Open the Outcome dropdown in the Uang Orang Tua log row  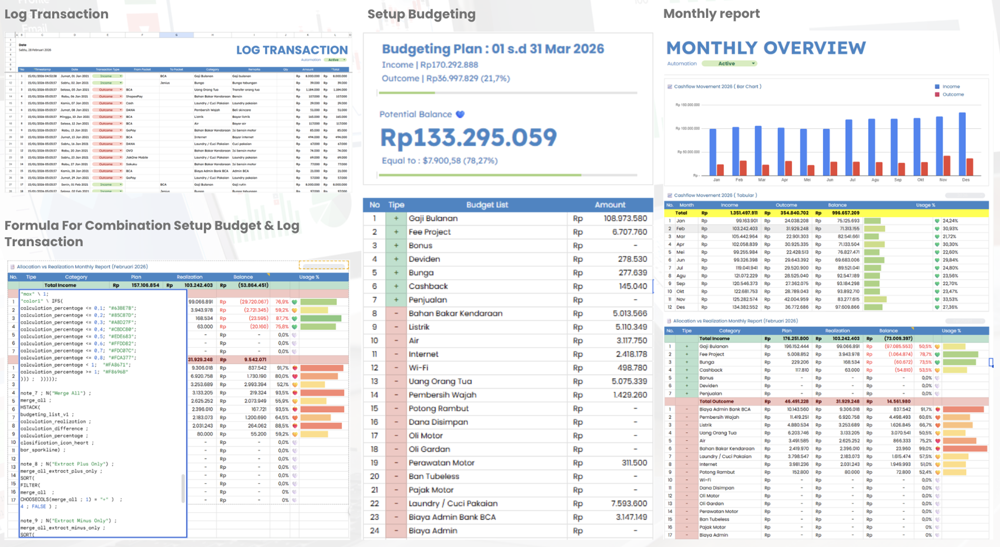click(108, 89)
